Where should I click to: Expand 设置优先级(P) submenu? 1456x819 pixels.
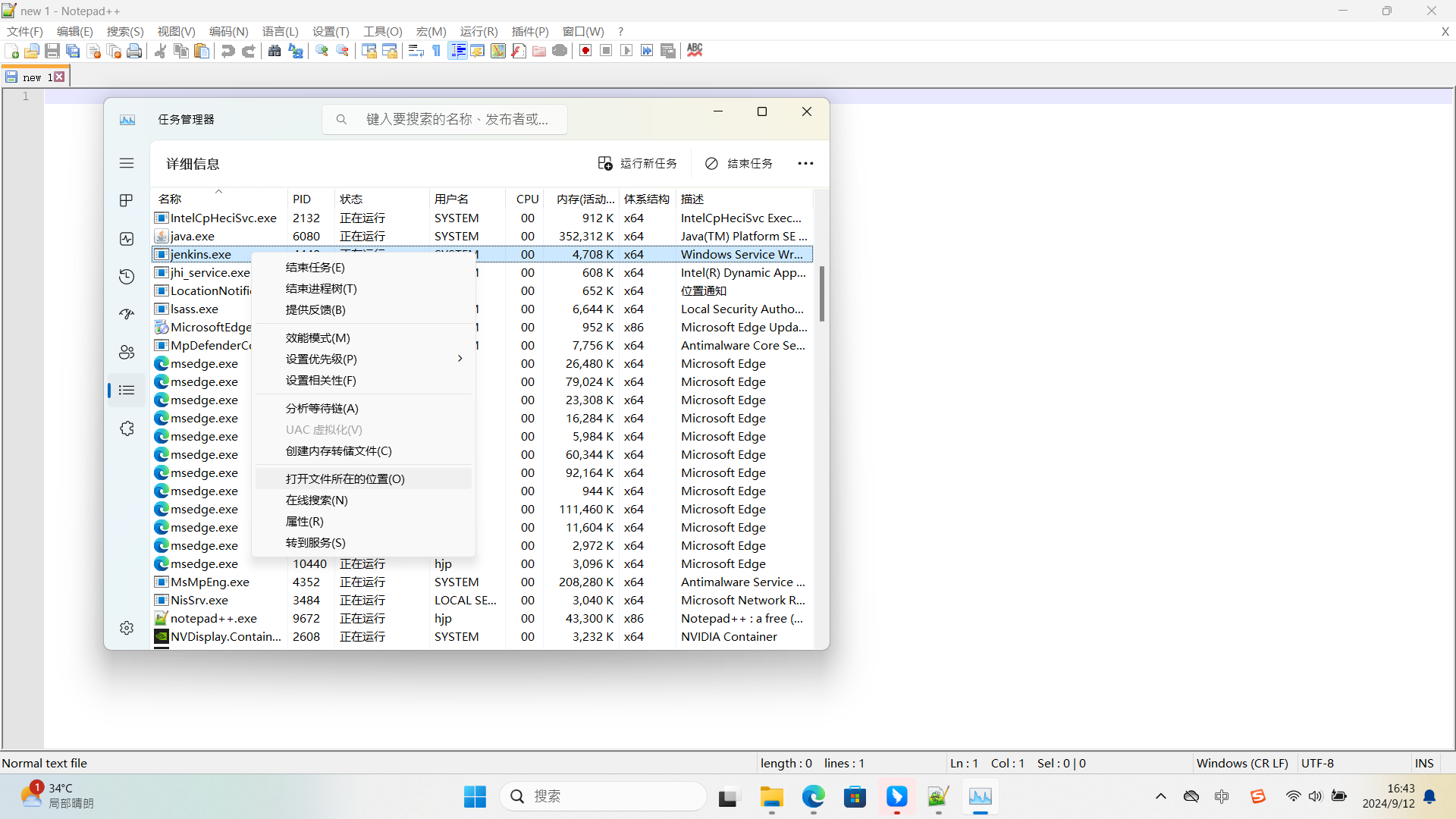pyautogui.click(x=364, y=359)
